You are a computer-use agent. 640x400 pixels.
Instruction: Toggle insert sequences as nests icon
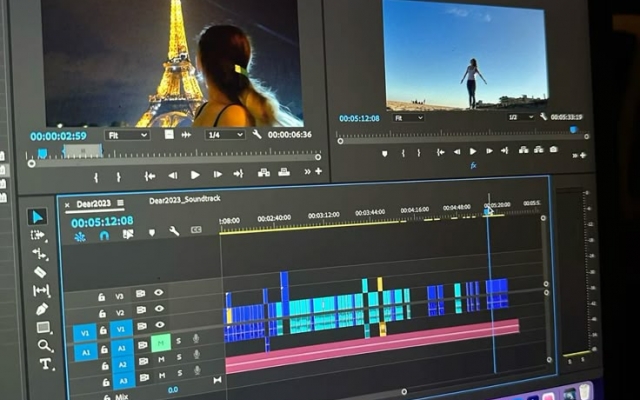tap(80, 237)
